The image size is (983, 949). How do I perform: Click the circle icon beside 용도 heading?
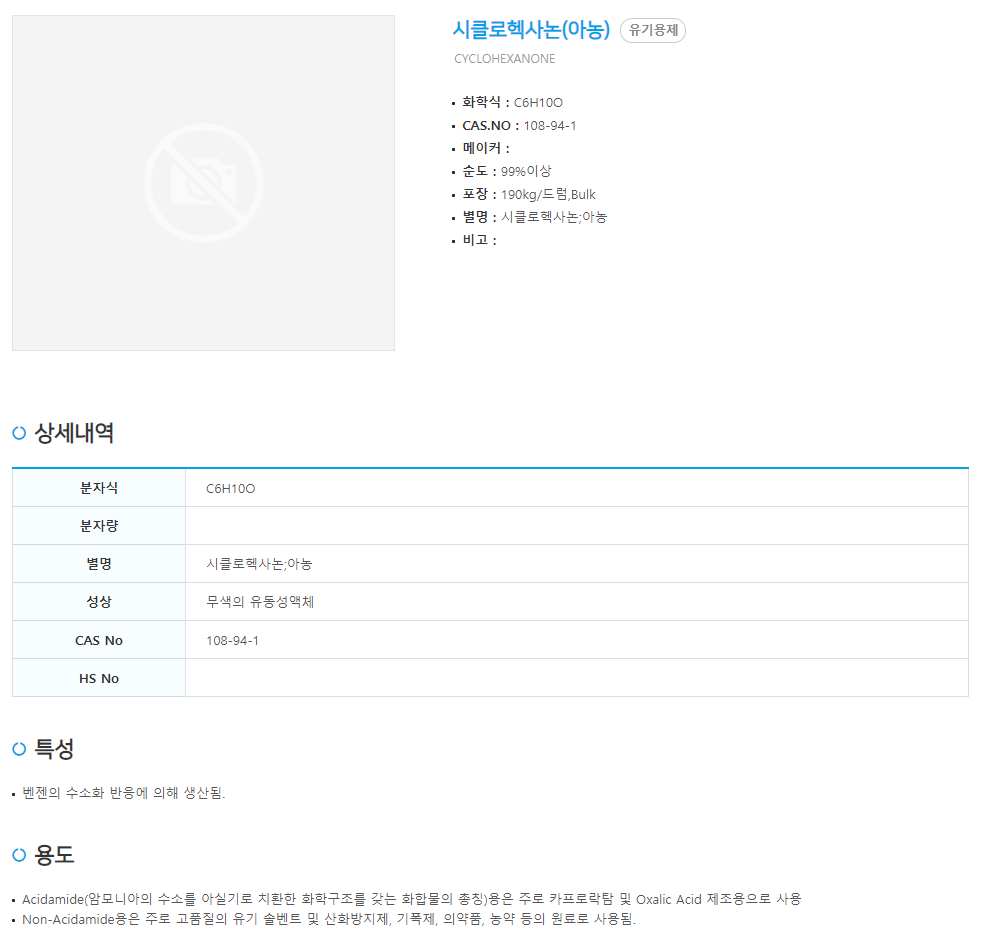19,855
